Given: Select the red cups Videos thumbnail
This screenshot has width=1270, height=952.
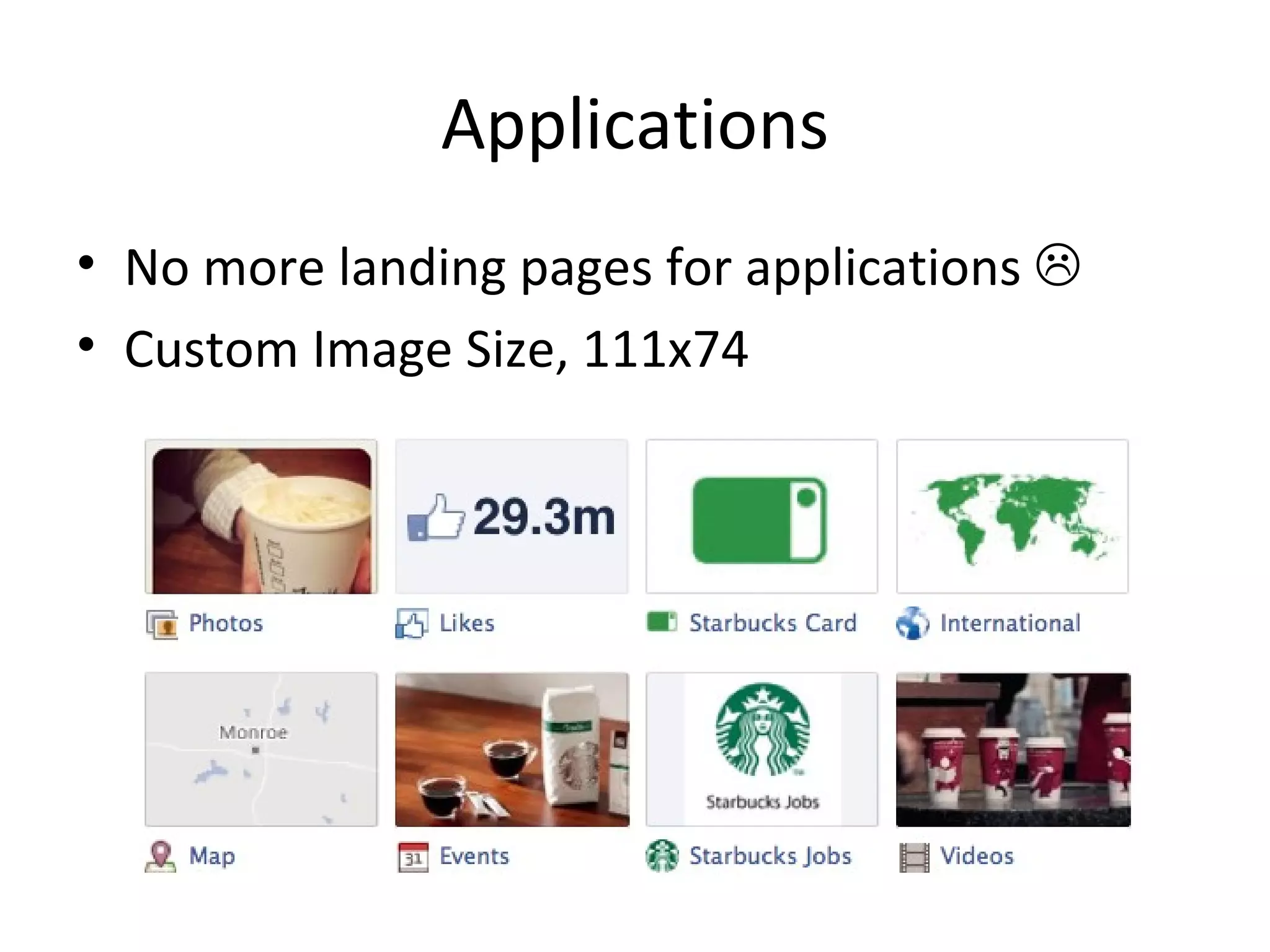Looking at the screenshot, I should (x=1013, y=749).
